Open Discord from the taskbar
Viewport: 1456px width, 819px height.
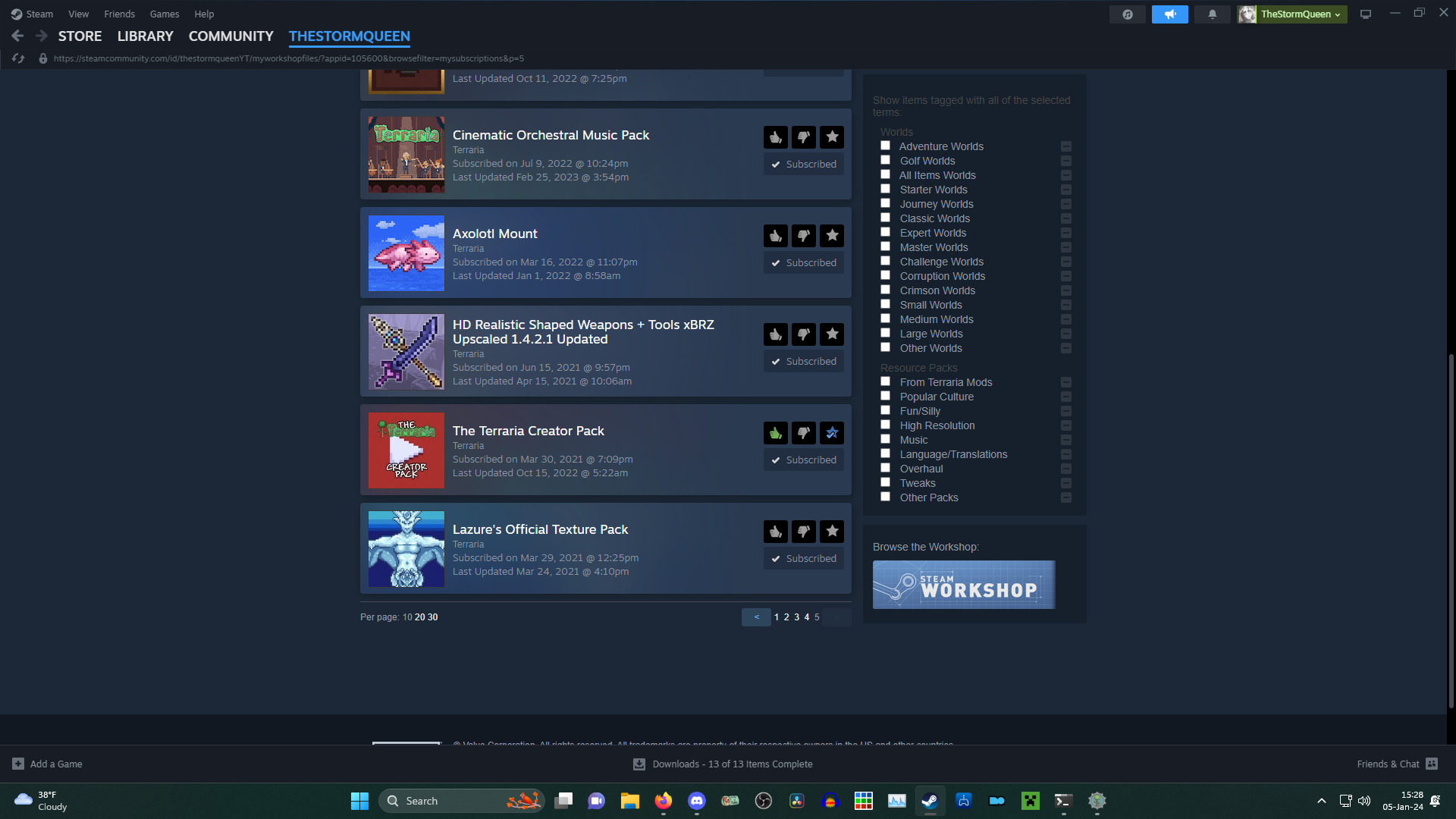pos(696,801)
